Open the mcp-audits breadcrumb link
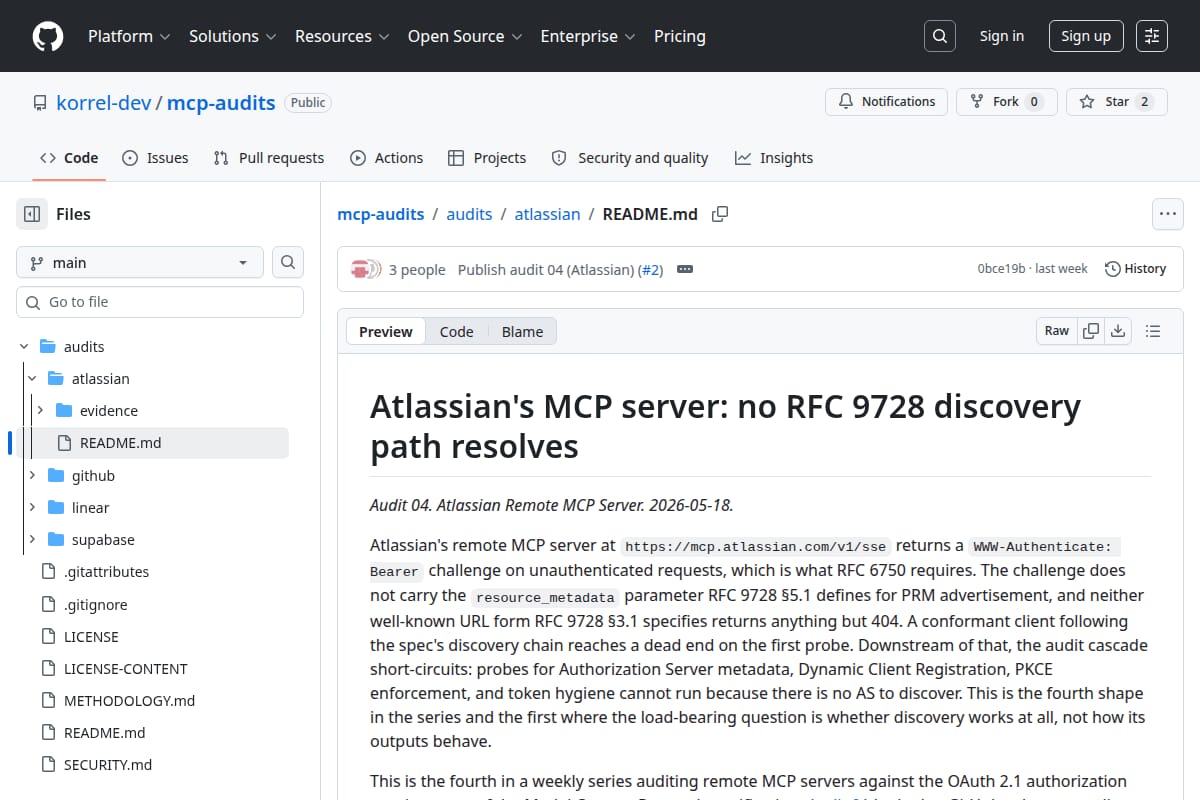Screen dimensions: 1200x800 click(381, 214)
